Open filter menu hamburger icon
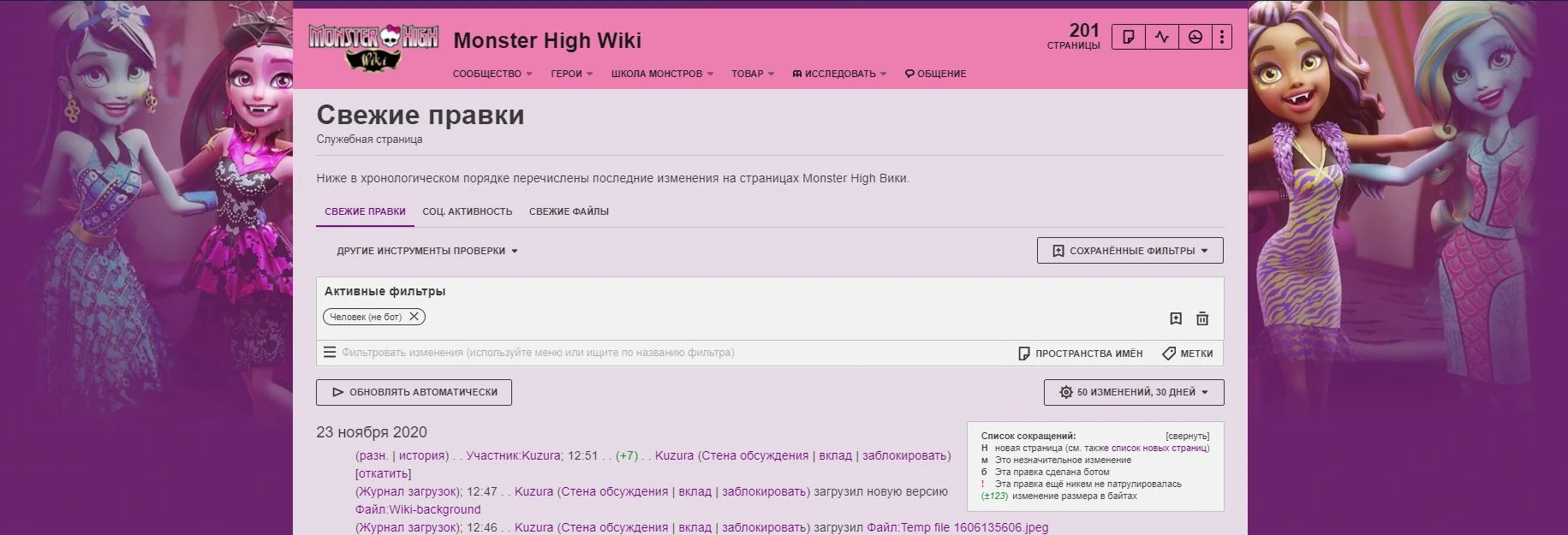Screen dimensions: 1568x535 coord(329,353)
